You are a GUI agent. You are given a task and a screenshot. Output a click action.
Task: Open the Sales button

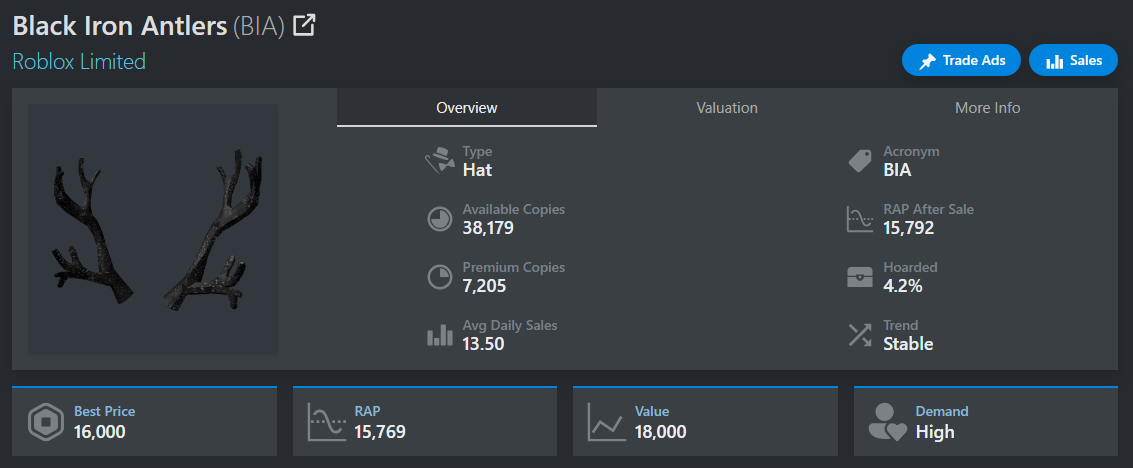coord(1073,61)
